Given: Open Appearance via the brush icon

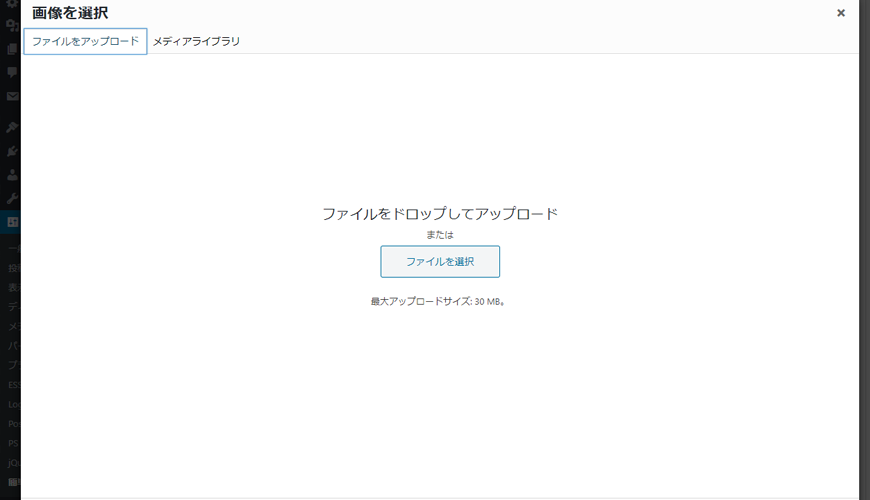Looking at the screenshot, I should (x=12, y=128).
